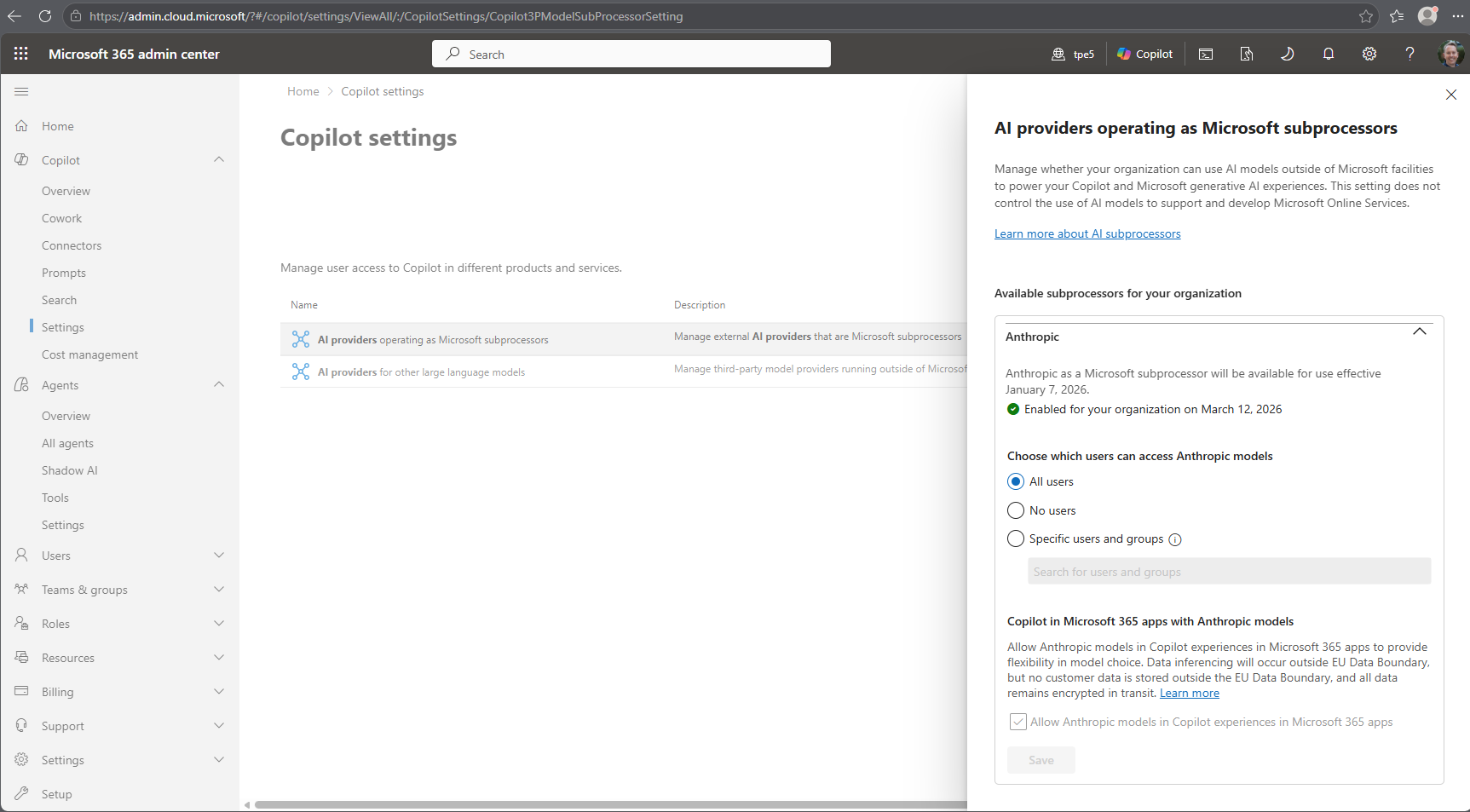Open Shadow AI nav item
1470x812 pixels.
70,470
